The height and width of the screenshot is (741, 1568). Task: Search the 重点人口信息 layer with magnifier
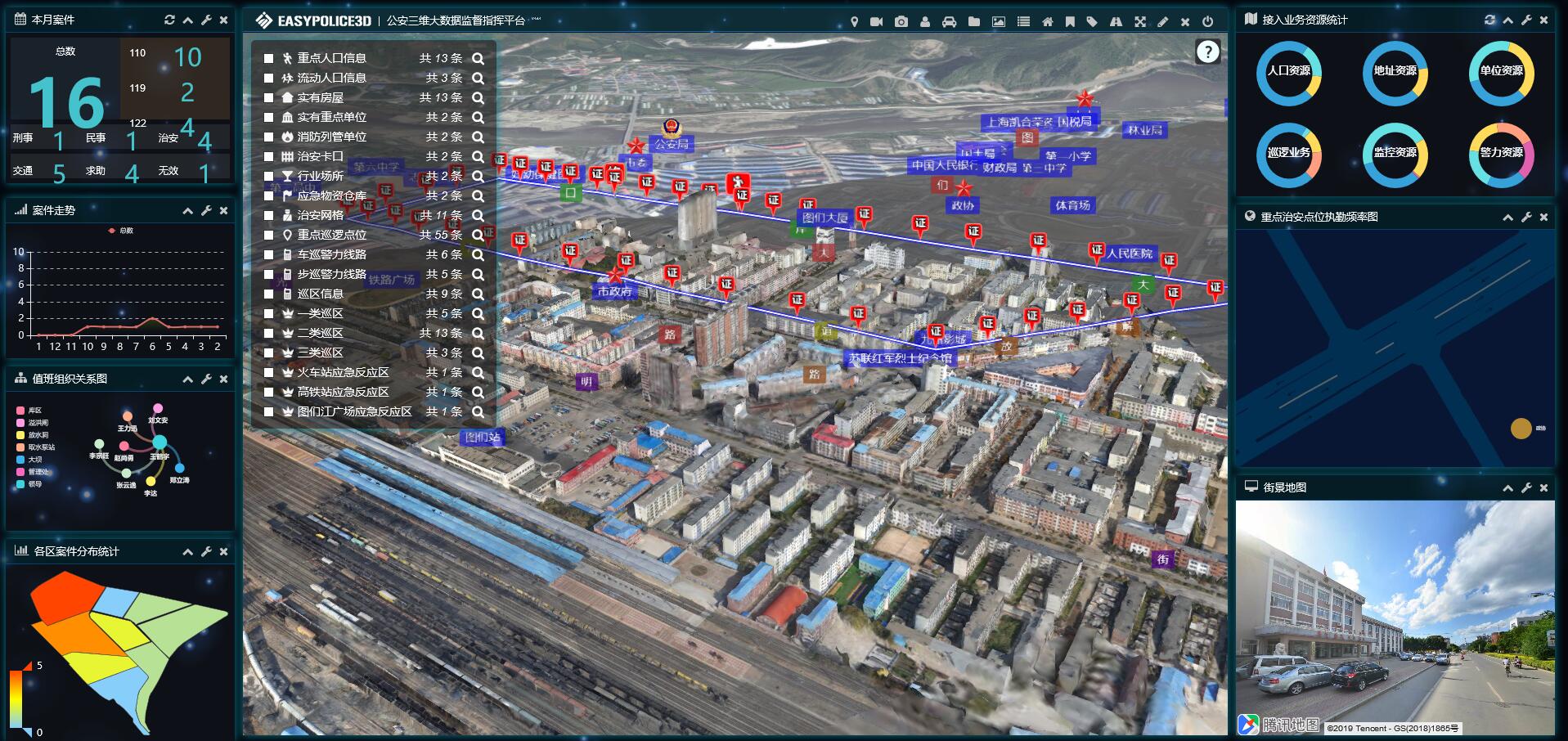478,59
